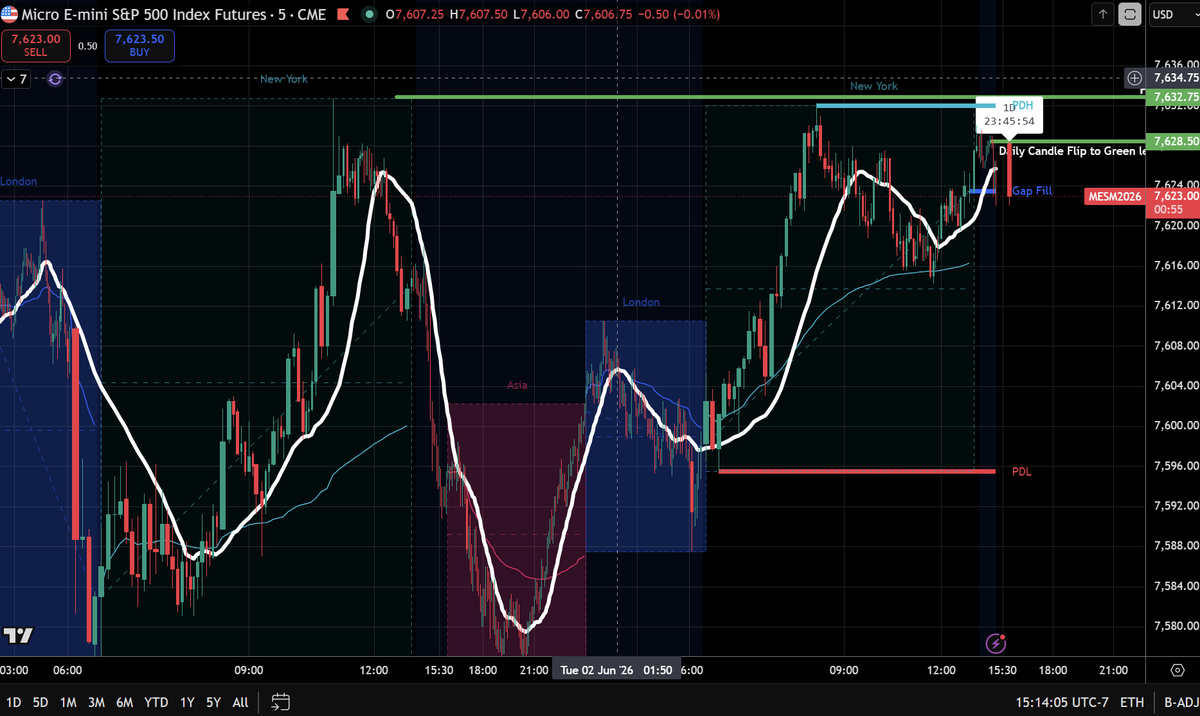Select the 1D time range

pos(14,702)
